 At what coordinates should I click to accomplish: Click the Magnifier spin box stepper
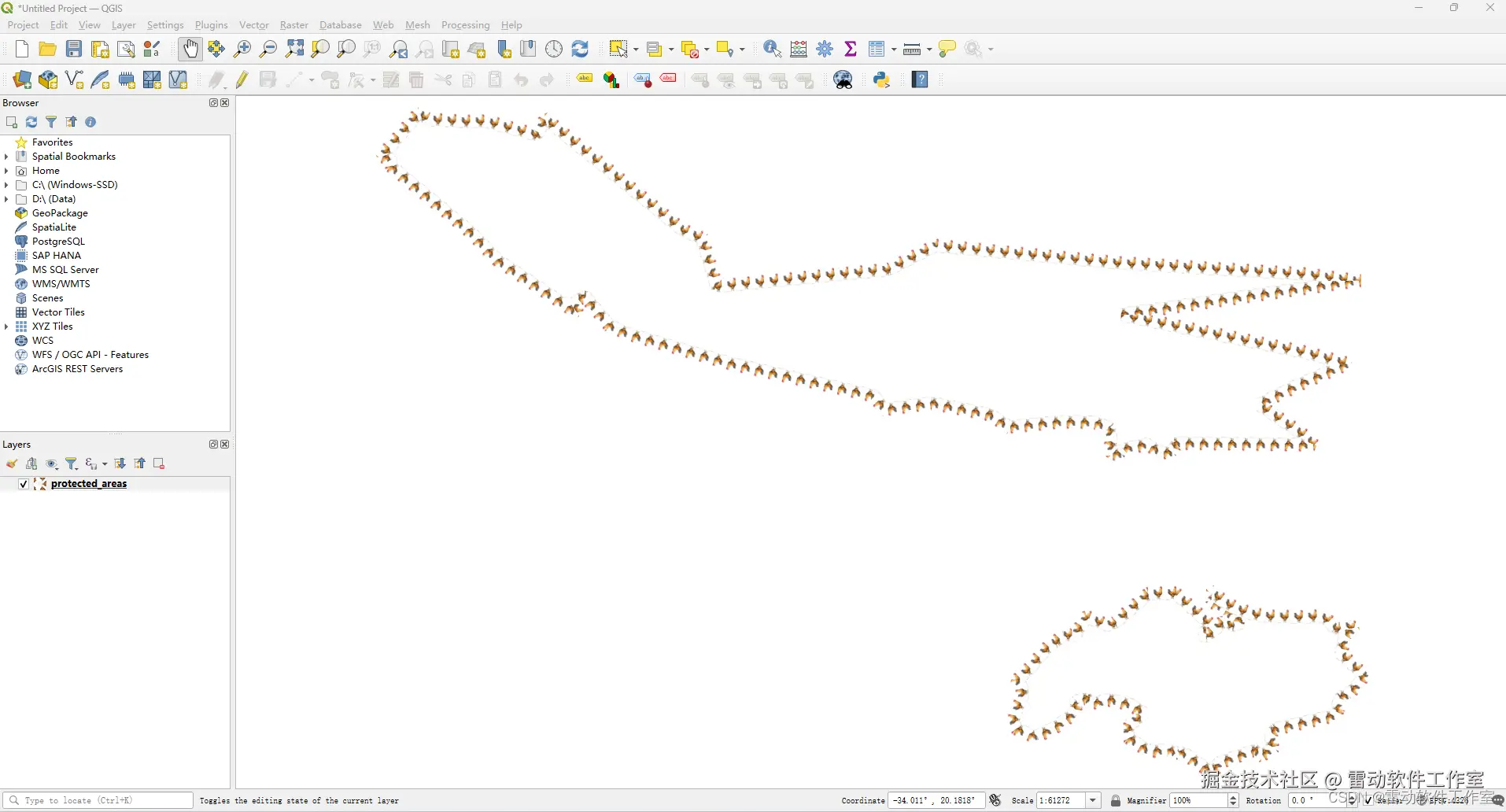pos(1233,800)
